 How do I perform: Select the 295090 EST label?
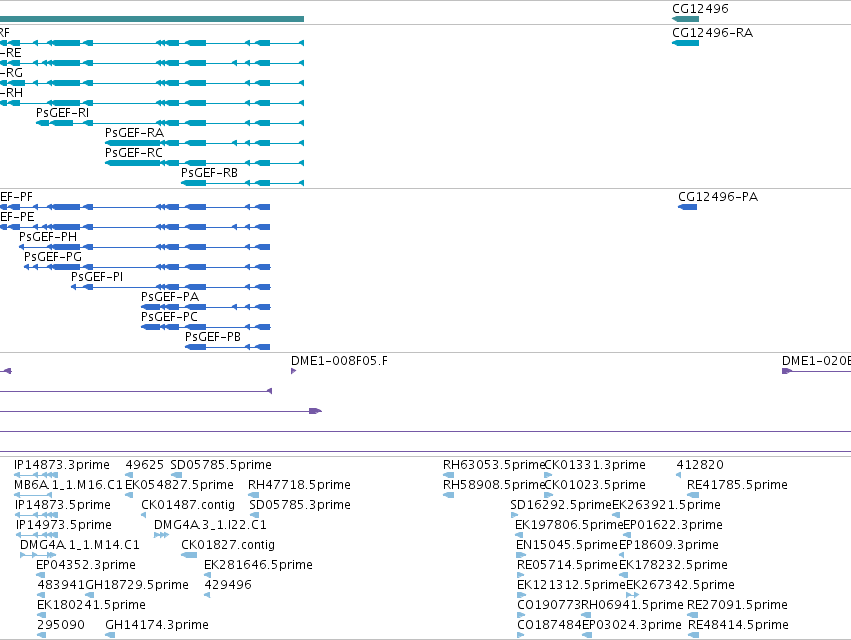click(61, 625)
